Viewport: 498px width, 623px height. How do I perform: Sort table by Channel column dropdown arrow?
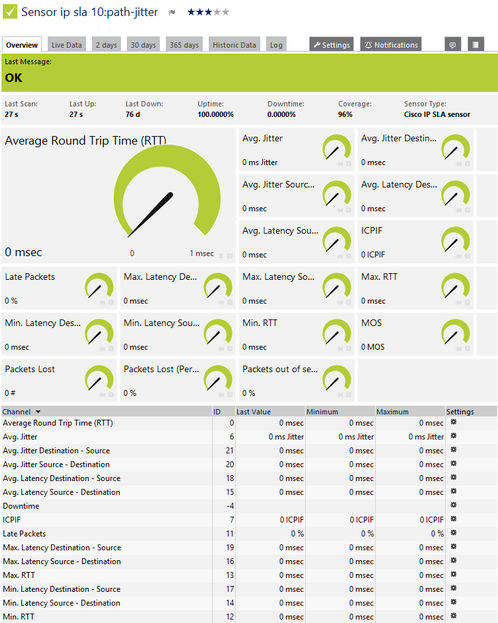[38, 412]
